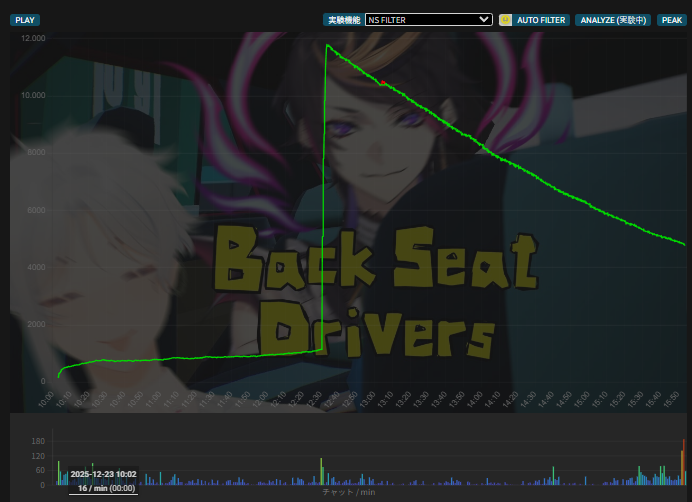Click the 10.000 y-axis label
692x502 pixels.
(x=33, y=95)
